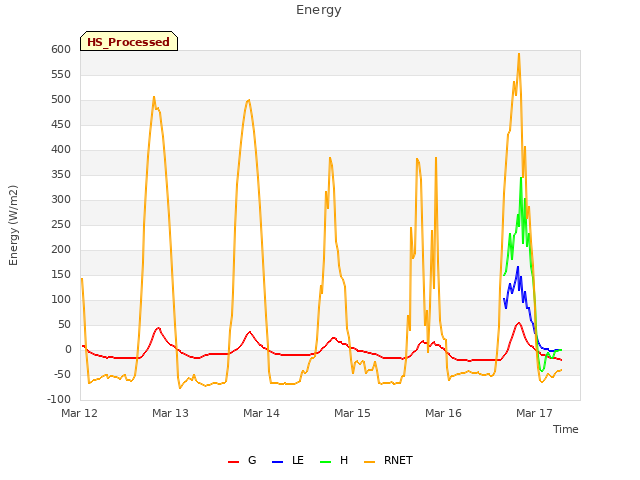The height and width of the screenshot is (480, 640).
Task: Select the Mar 14 x-axis label
Action: 262,413
